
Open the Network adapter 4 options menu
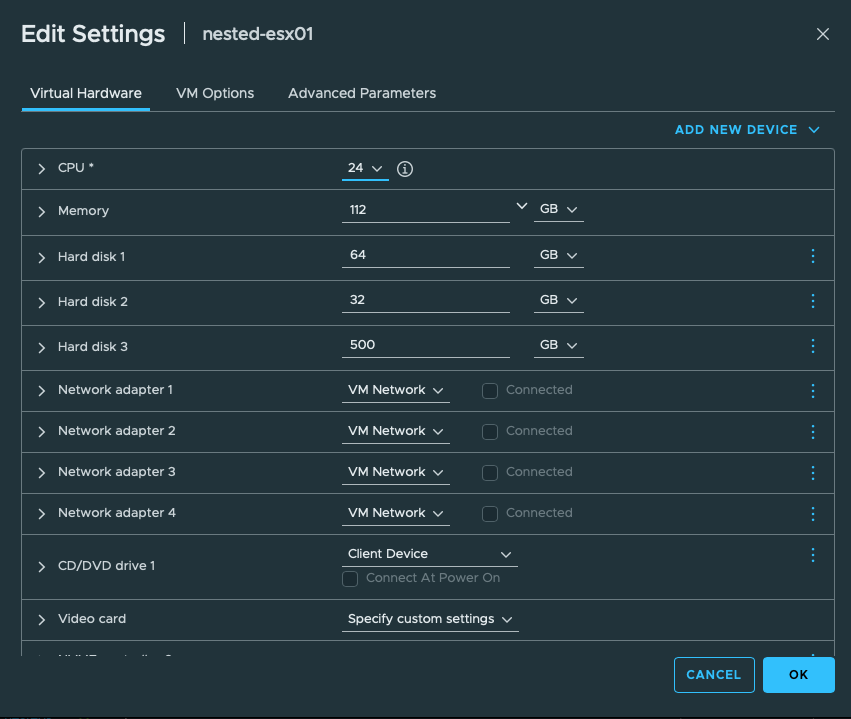pyautogui.click(x=812, y=514)
